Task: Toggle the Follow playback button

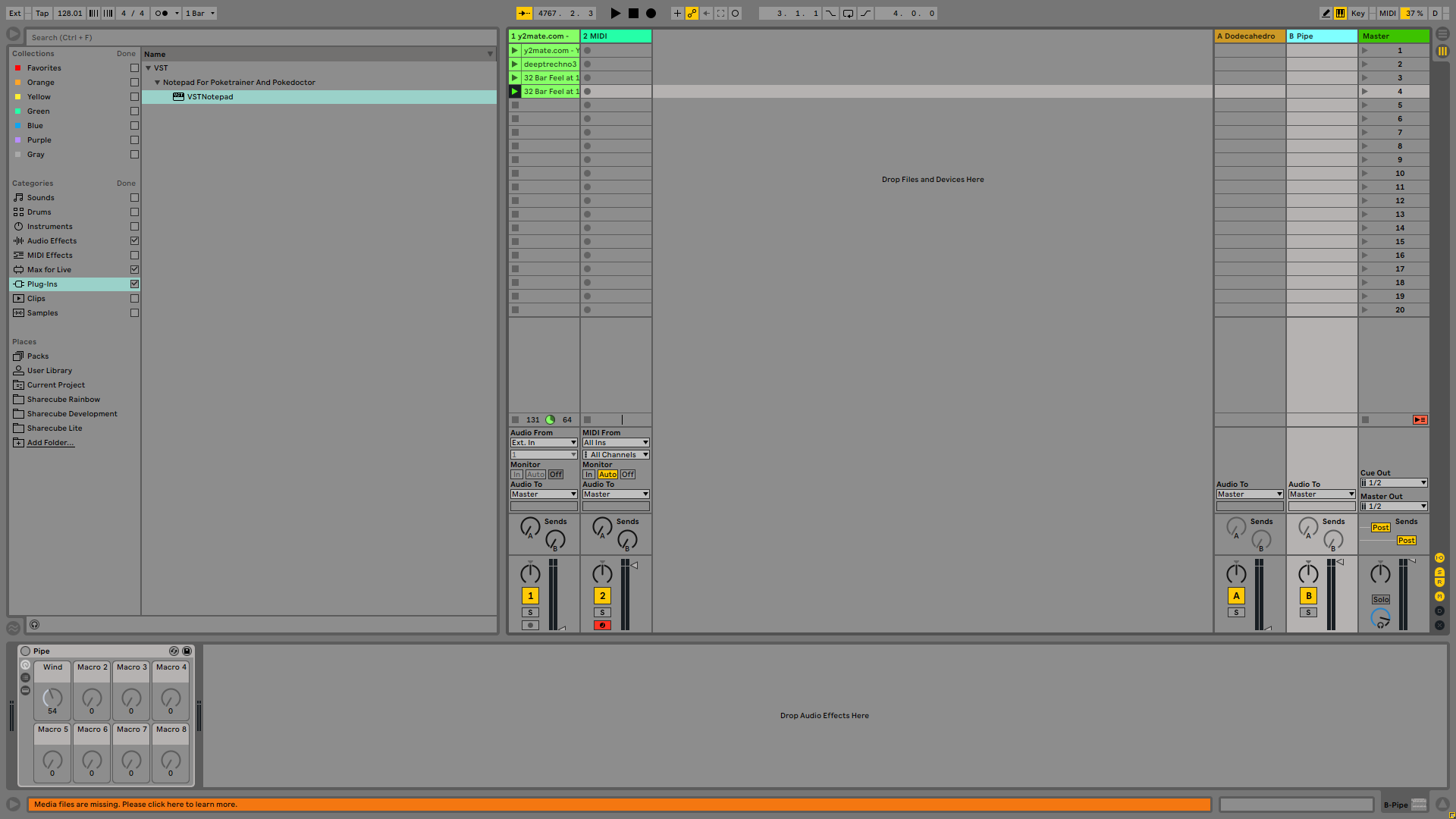Action: (x=524, y=13)
